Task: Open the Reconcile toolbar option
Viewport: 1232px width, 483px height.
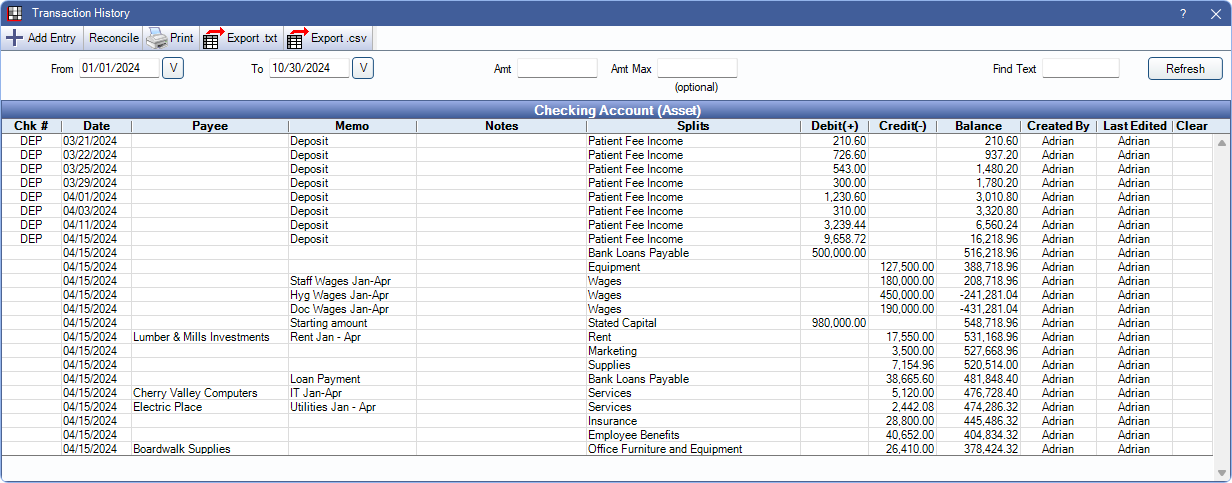Action: pyautogui.click(x=113, y=39)
